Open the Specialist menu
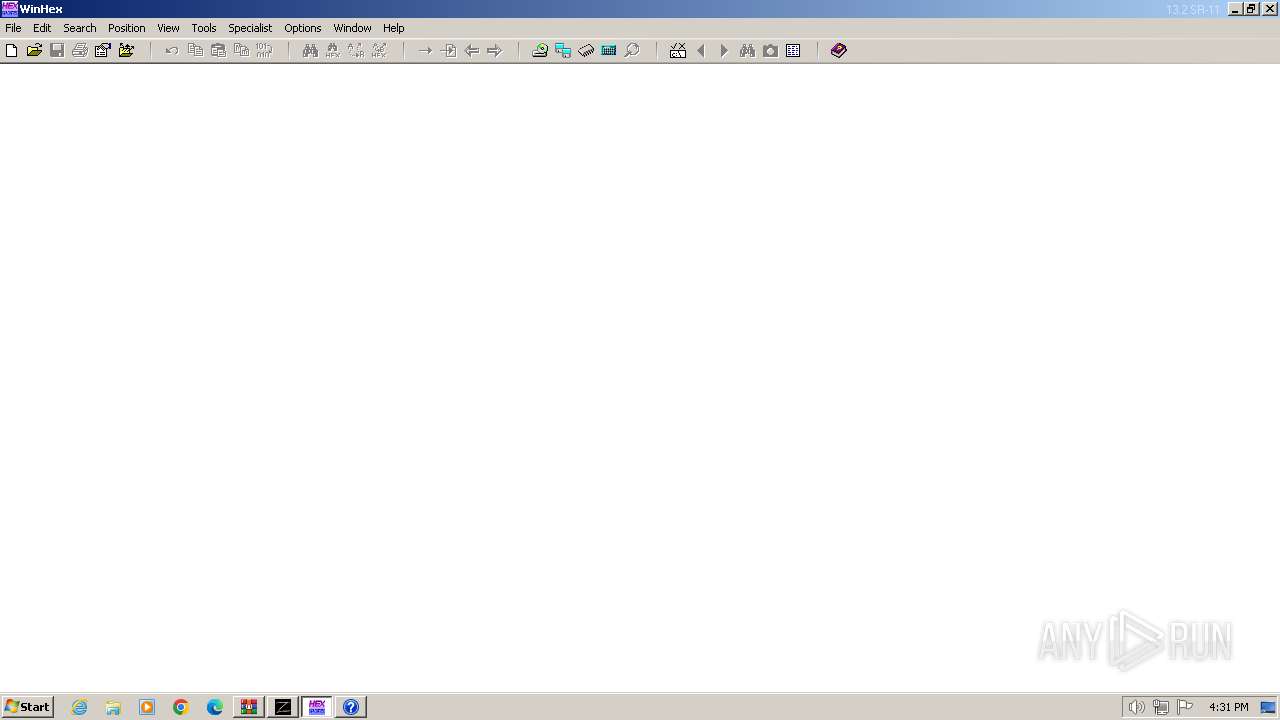The image size is (1280, 720). coord(250,28)
